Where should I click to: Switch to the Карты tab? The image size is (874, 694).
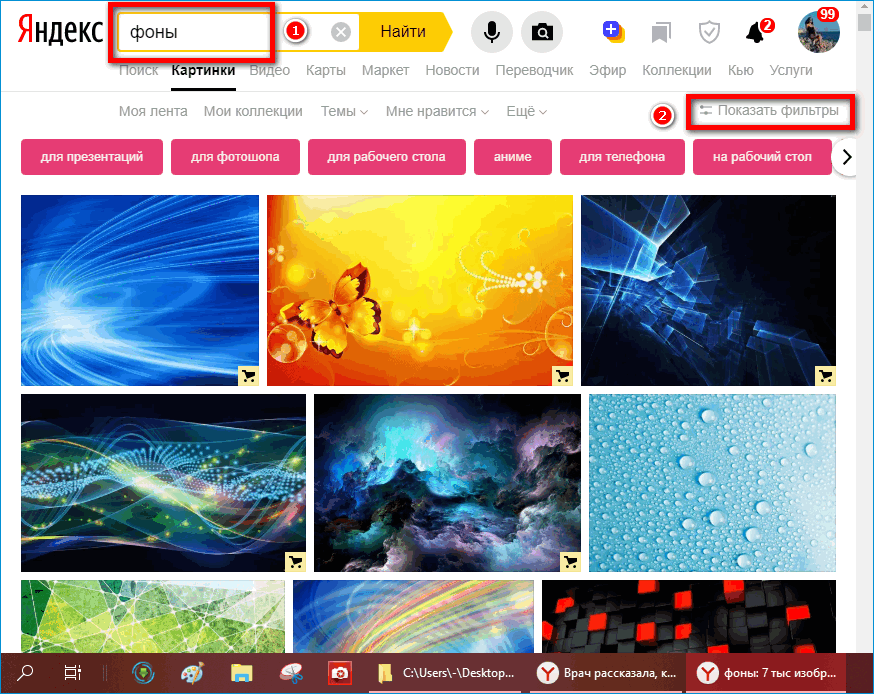[326, 70]
